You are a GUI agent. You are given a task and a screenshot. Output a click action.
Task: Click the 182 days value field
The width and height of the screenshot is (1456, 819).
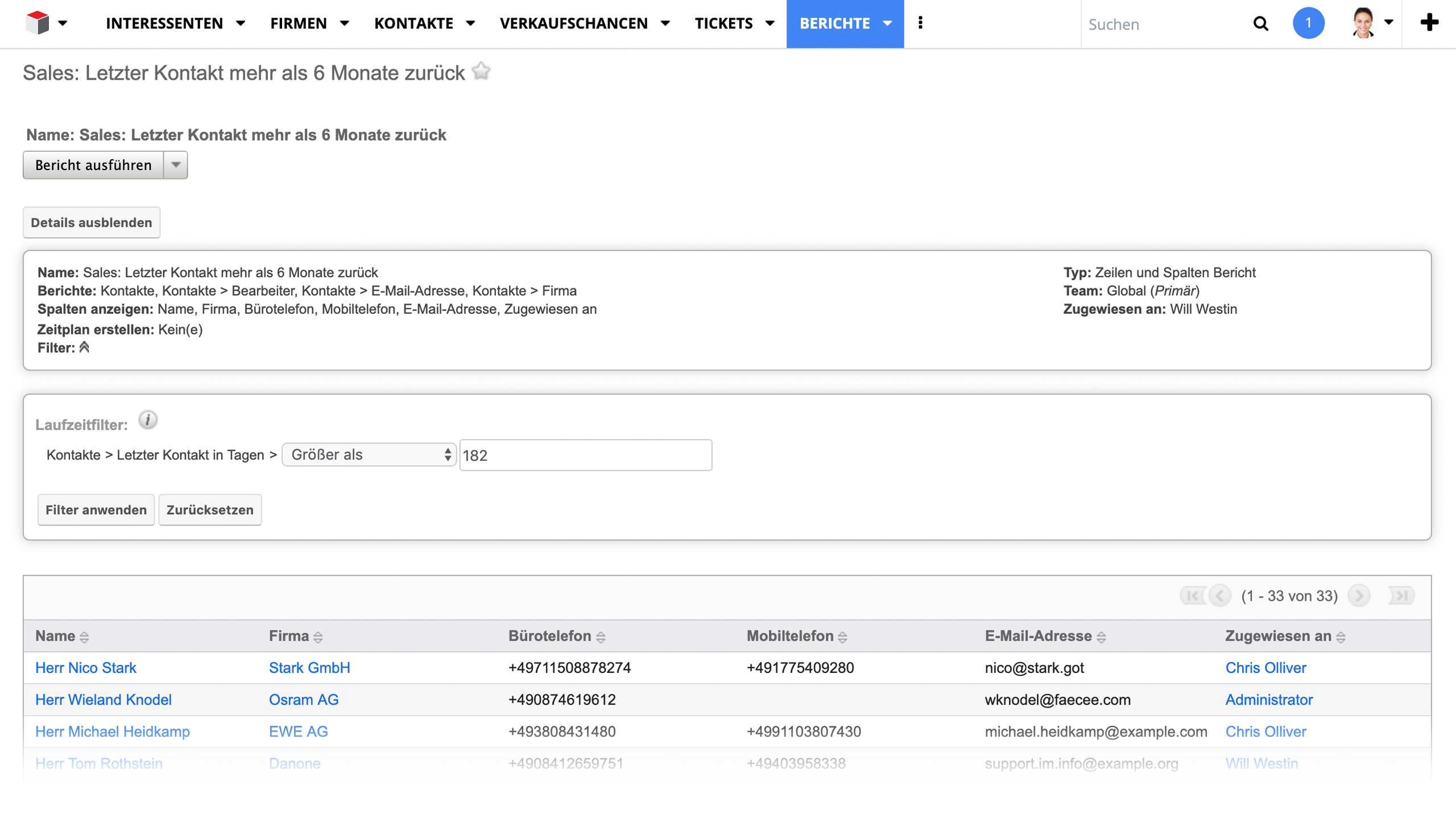pyautogui.click(x=585, y=455)
